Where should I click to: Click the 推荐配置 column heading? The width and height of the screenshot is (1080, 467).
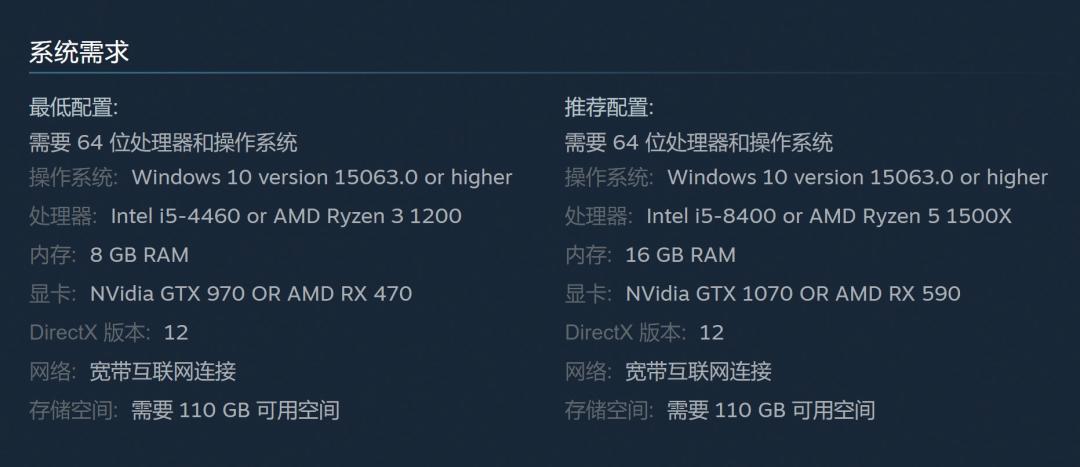[x=609, y=107]
